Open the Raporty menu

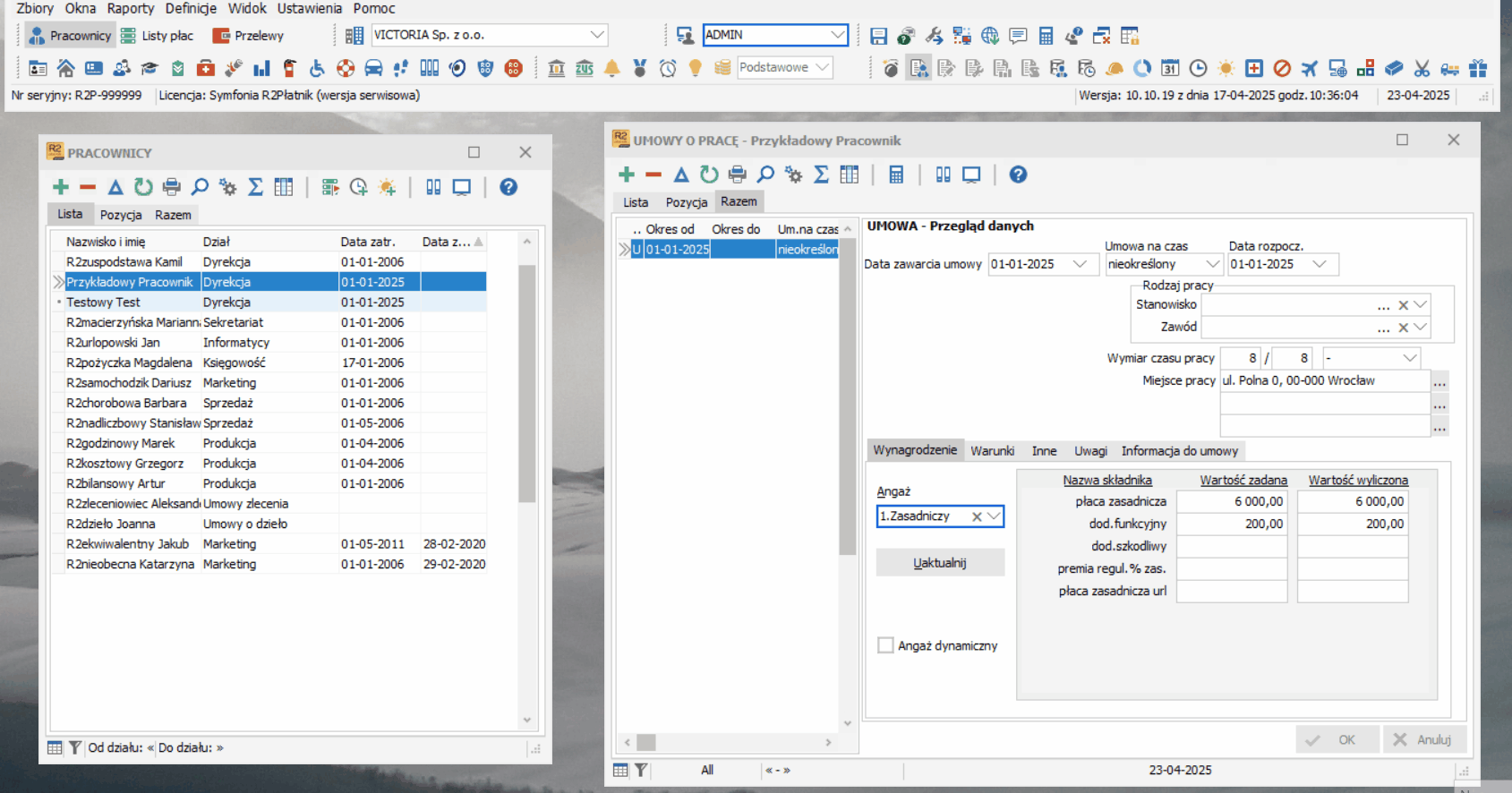(131, 9)
